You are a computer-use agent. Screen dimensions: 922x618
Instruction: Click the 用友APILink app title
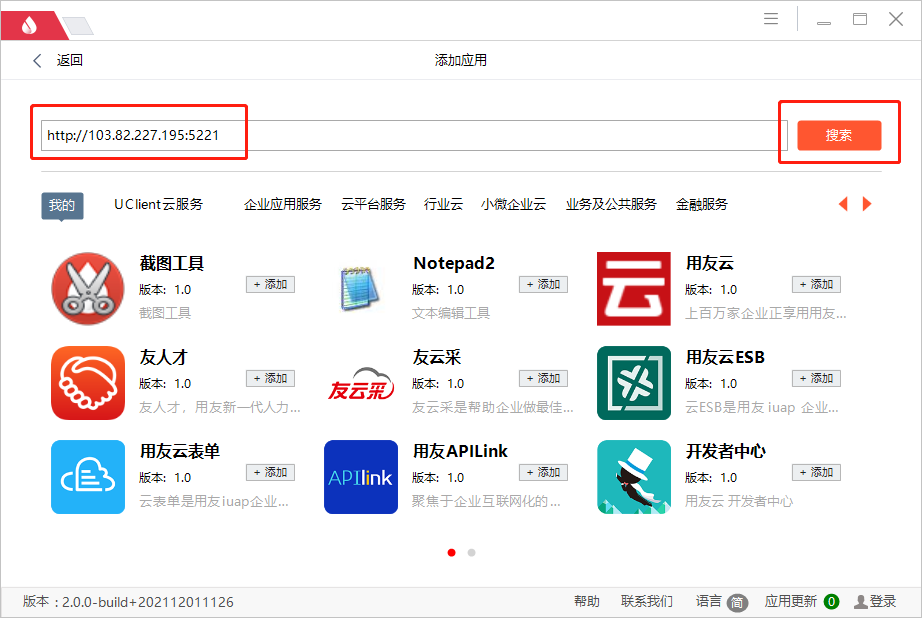tap(460, 452)
